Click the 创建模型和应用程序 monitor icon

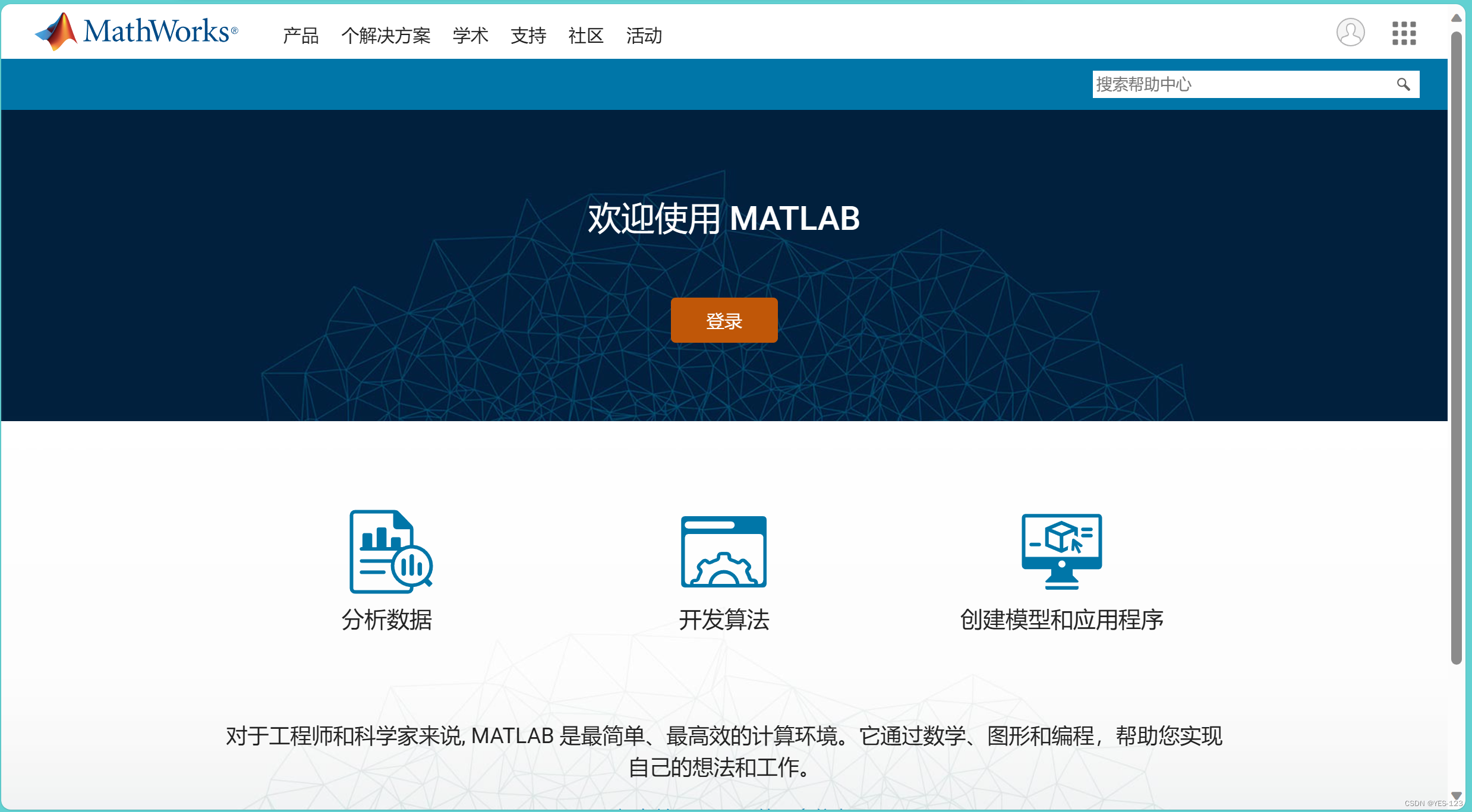[x=1061, y=552]
